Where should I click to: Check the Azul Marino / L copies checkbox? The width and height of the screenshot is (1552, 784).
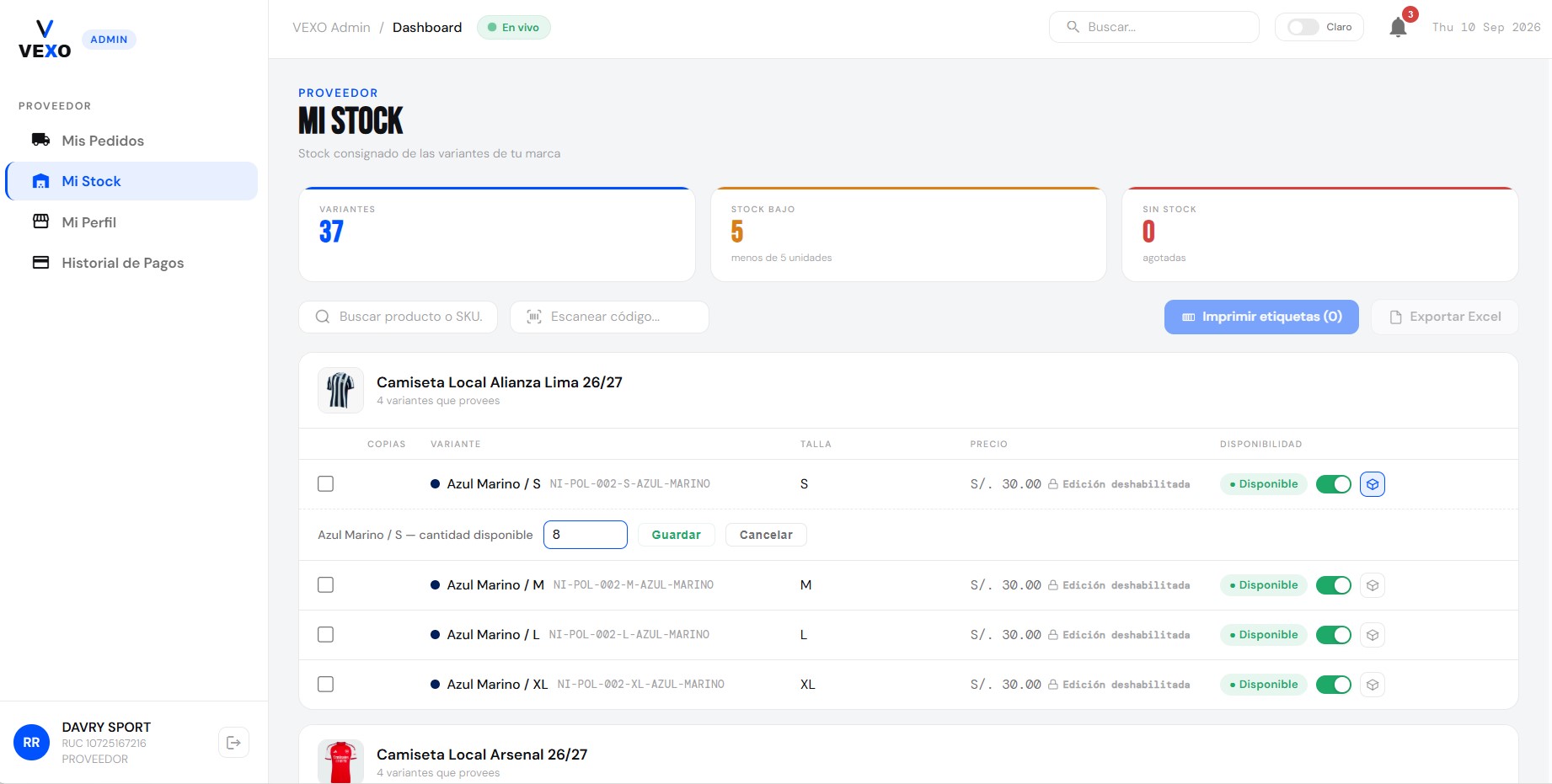(x=325, y=635)
